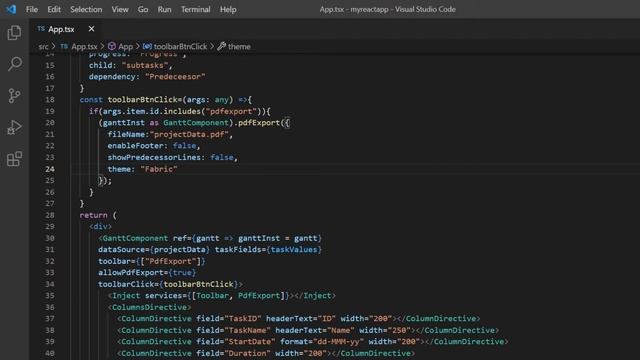Open the File menu

[x=32, y=9]
